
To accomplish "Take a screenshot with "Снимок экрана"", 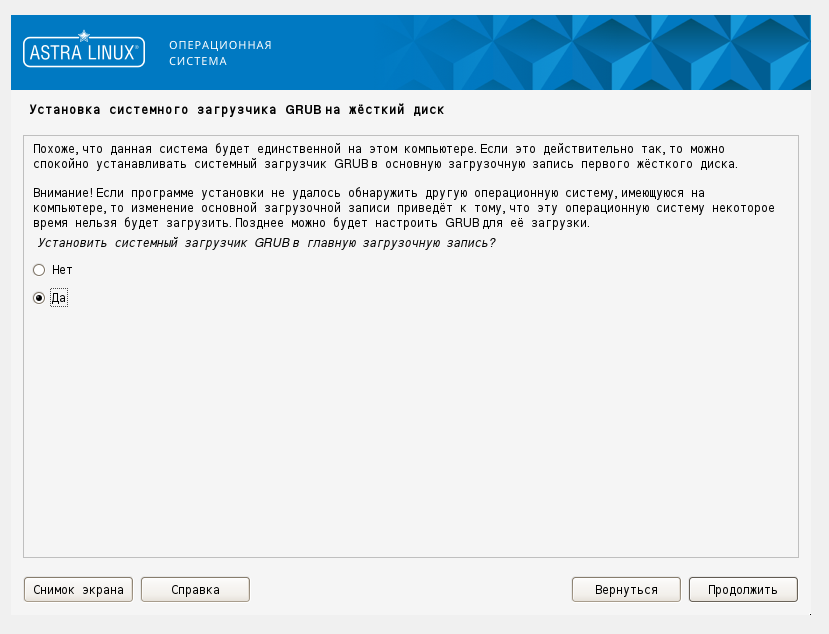I will pyautogui.click(x=78, y=590).
